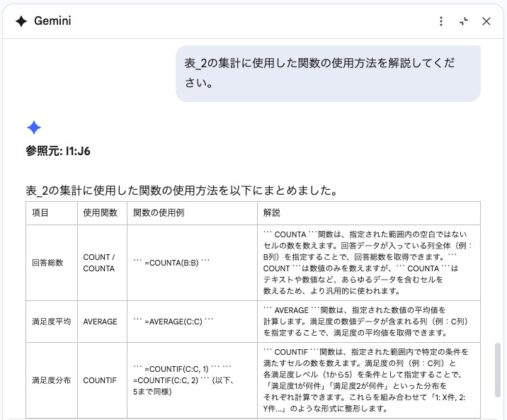Click the 解説 column header
The width and height of the screenshot is (507, 420).
[x=369, y=213]
